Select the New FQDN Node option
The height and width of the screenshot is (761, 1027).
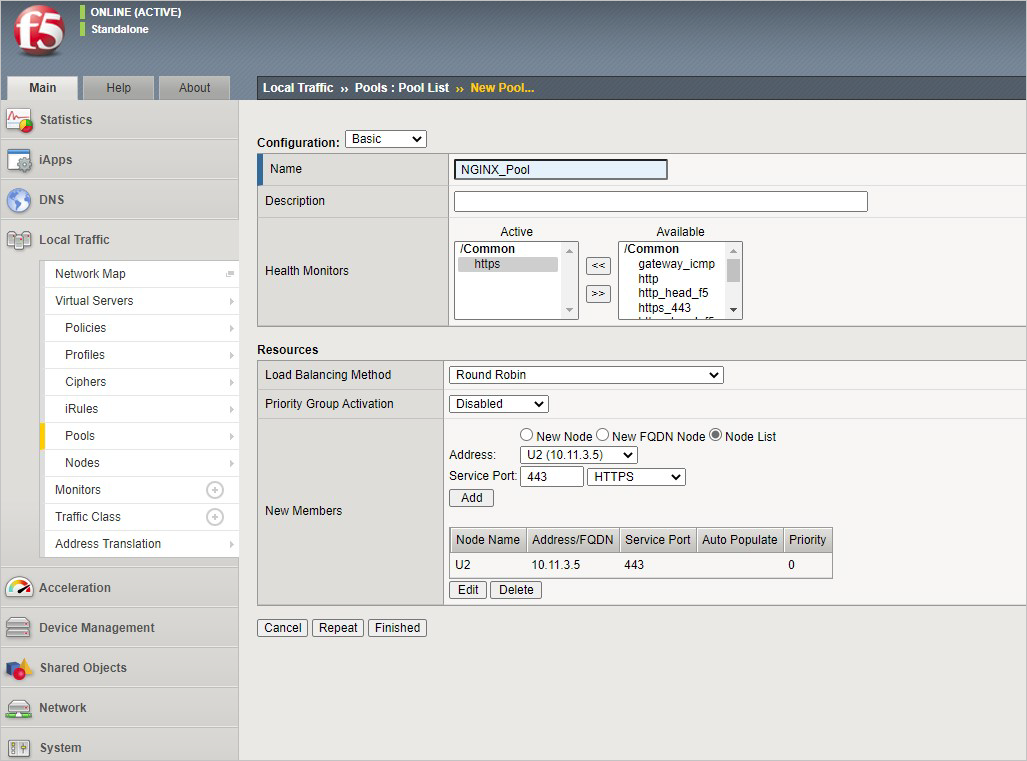(x=602, y=435)
